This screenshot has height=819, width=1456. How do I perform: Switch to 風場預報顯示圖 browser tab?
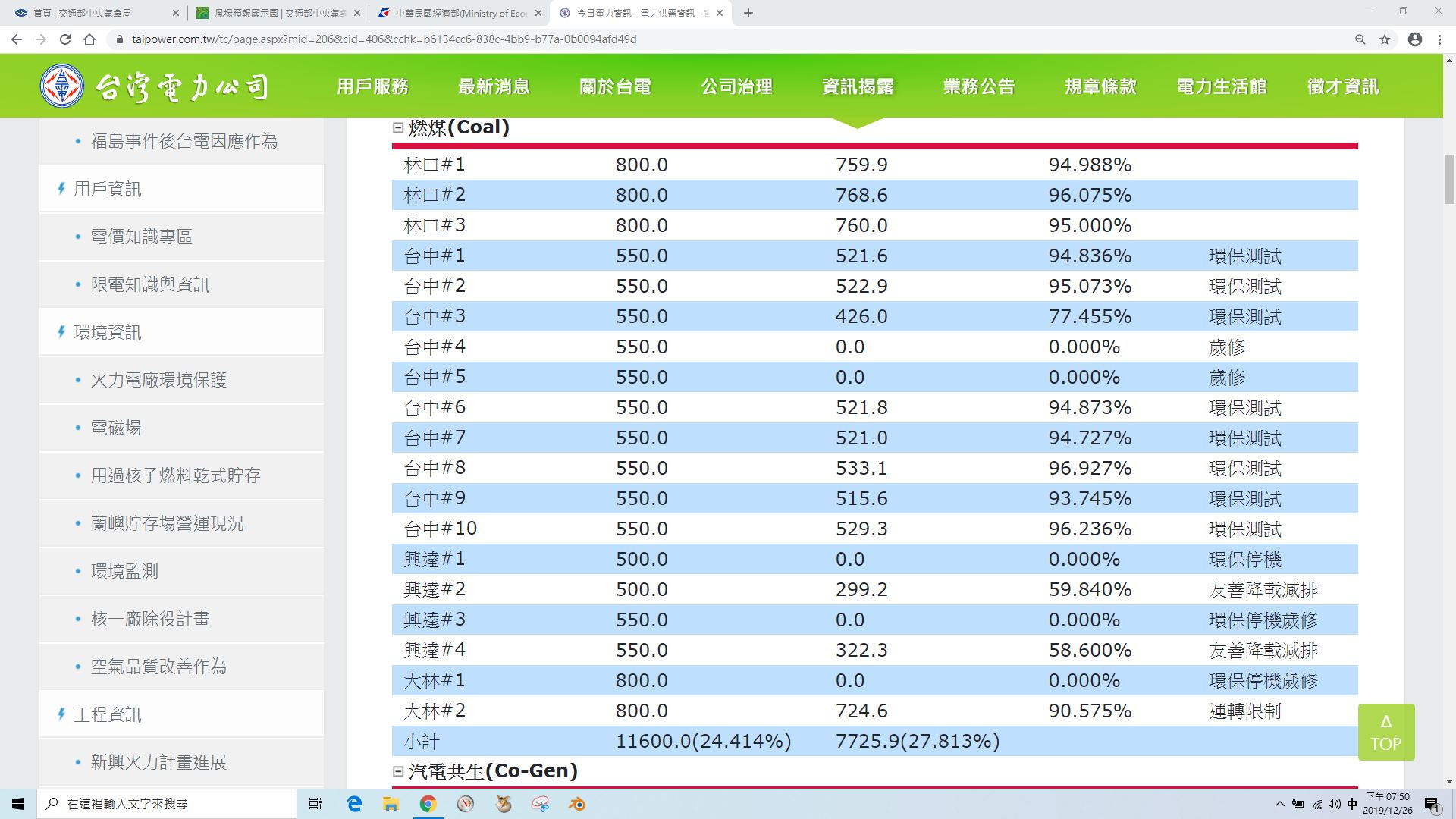click(x=278, y=13)
